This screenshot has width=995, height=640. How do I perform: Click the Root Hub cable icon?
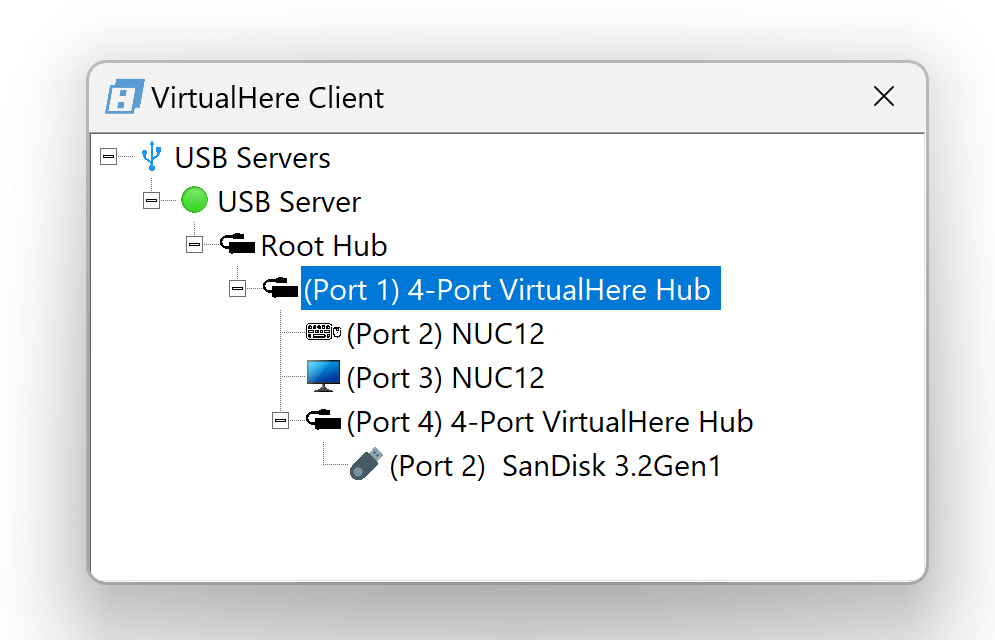click(x=237, y=245)
